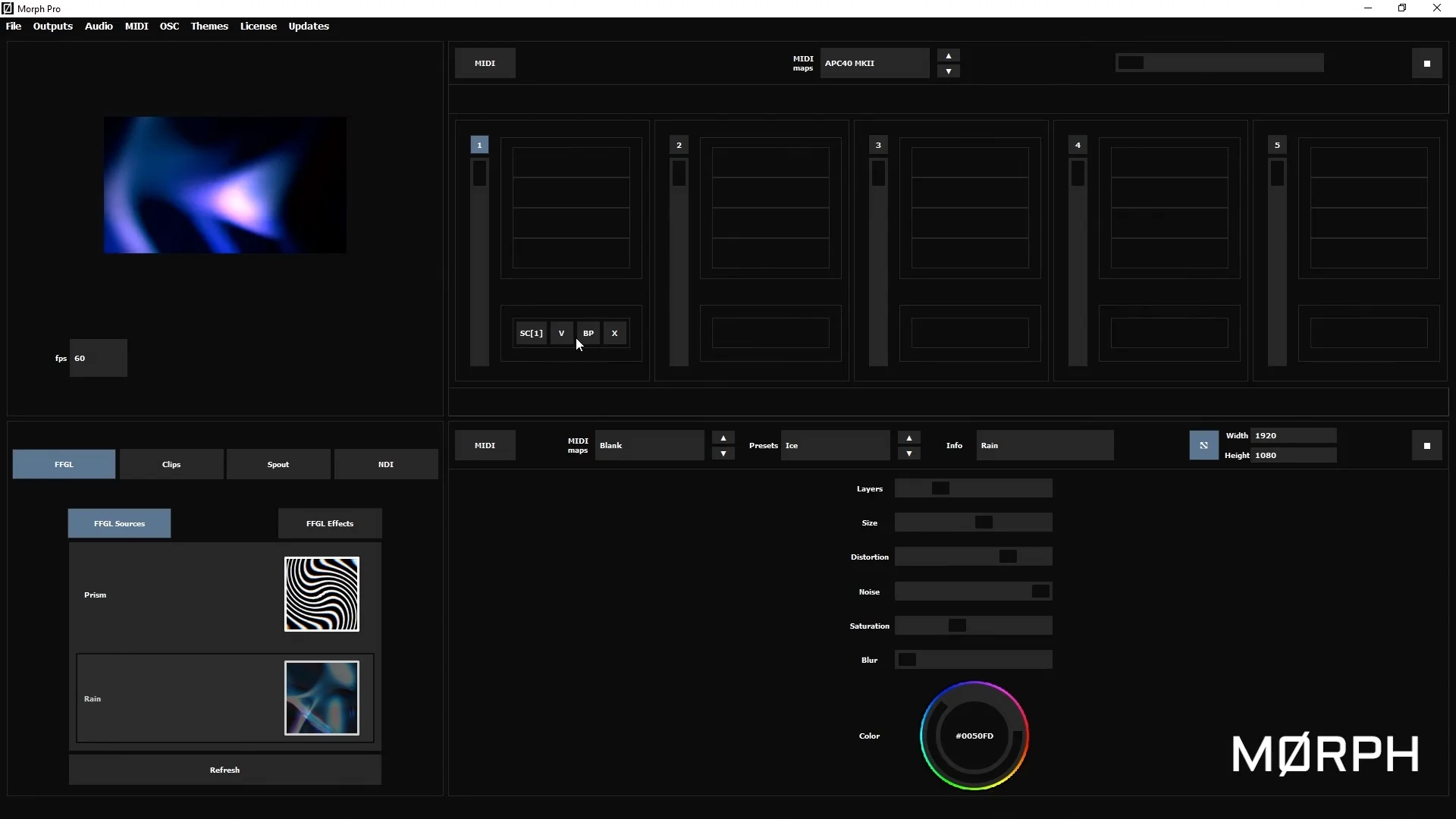Select the previous preset with the up arrow

click(908, 438)
